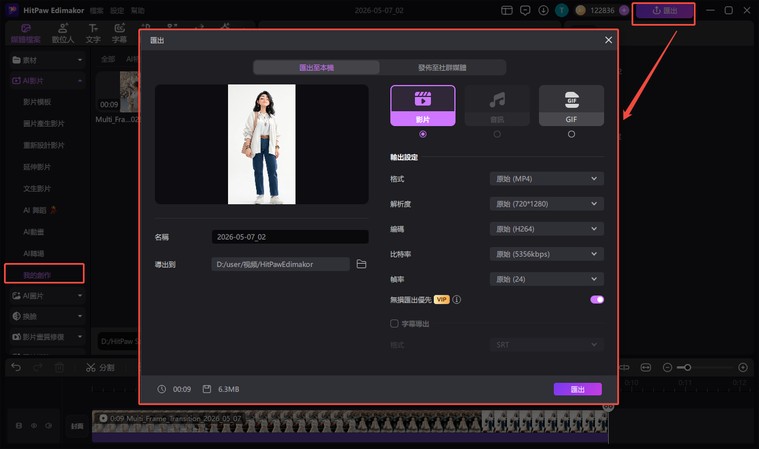Close the export dialog with X
759x449 pixels.
click(x=608, y=40)
